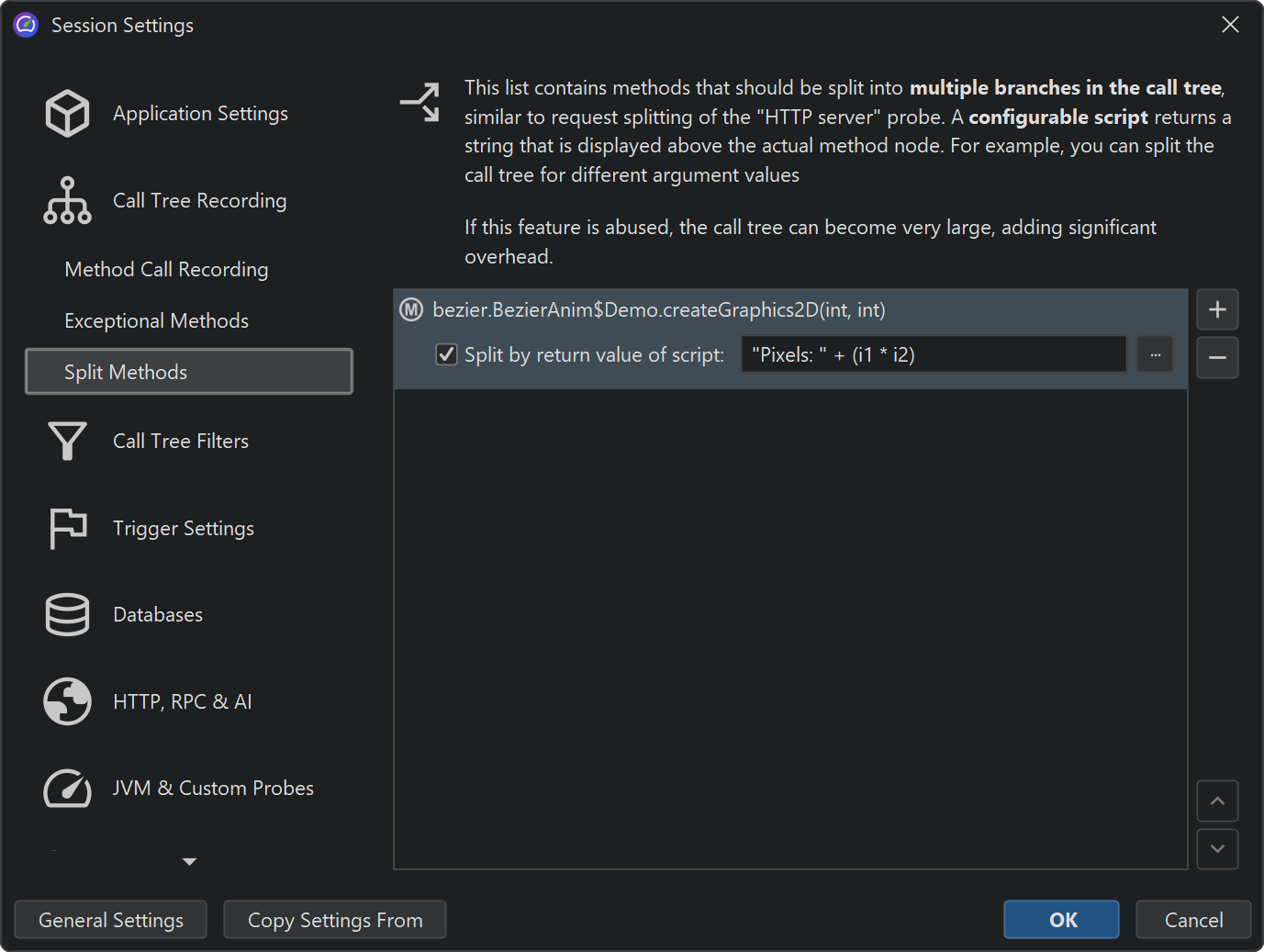Remove selected split method with minus button
This screenshot has width=1264, height=952.
1217,358
